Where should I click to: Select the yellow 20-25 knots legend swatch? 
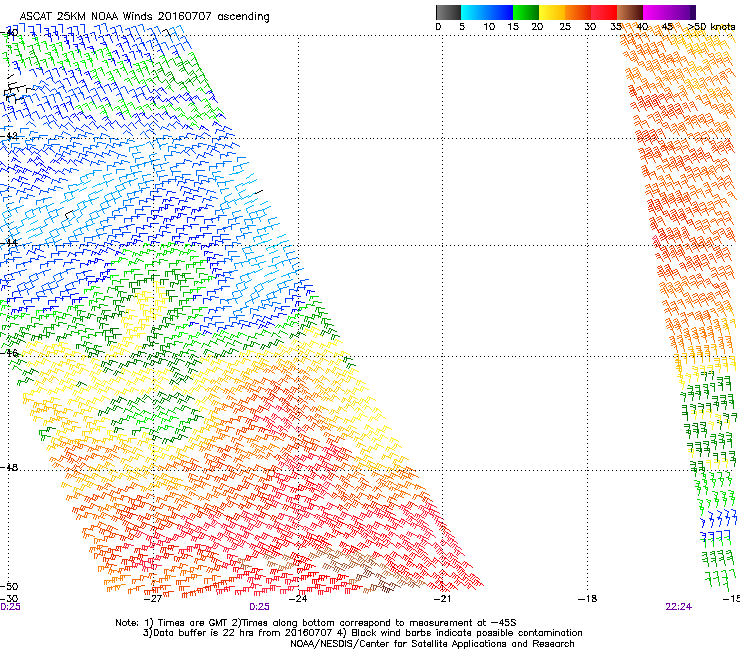pos(552,12)
